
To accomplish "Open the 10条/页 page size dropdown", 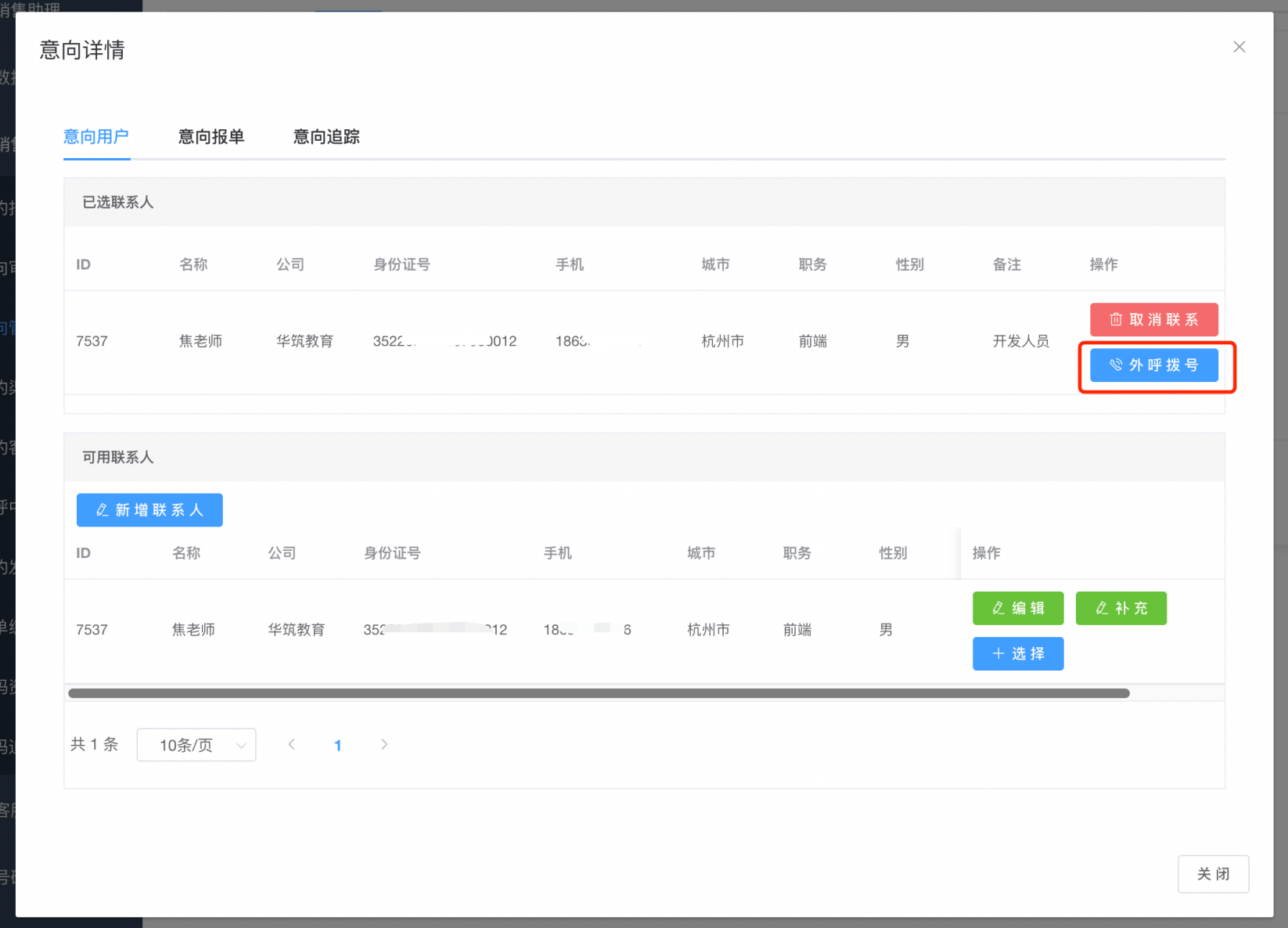I will pos(196,745).
